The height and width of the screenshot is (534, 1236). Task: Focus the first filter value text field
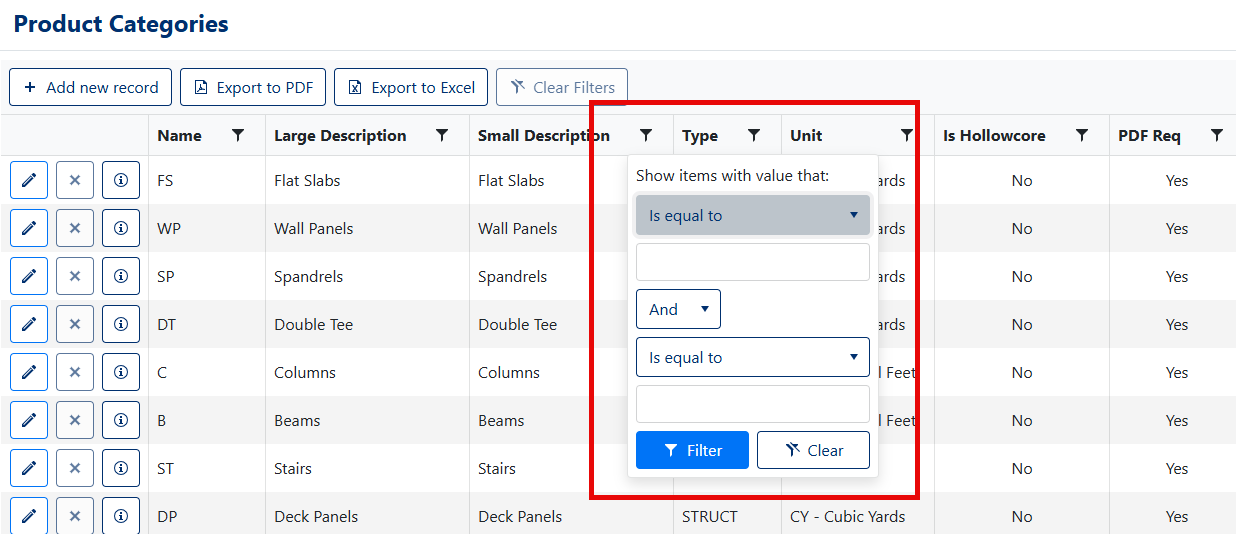753,262
